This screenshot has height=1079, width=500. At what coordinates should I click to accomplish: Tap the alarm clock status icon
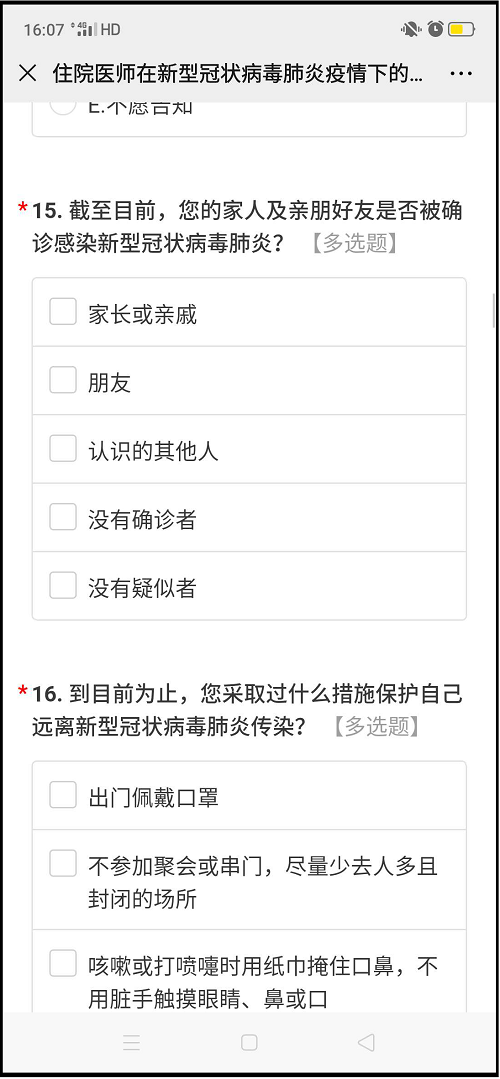(x=435, y=29)
